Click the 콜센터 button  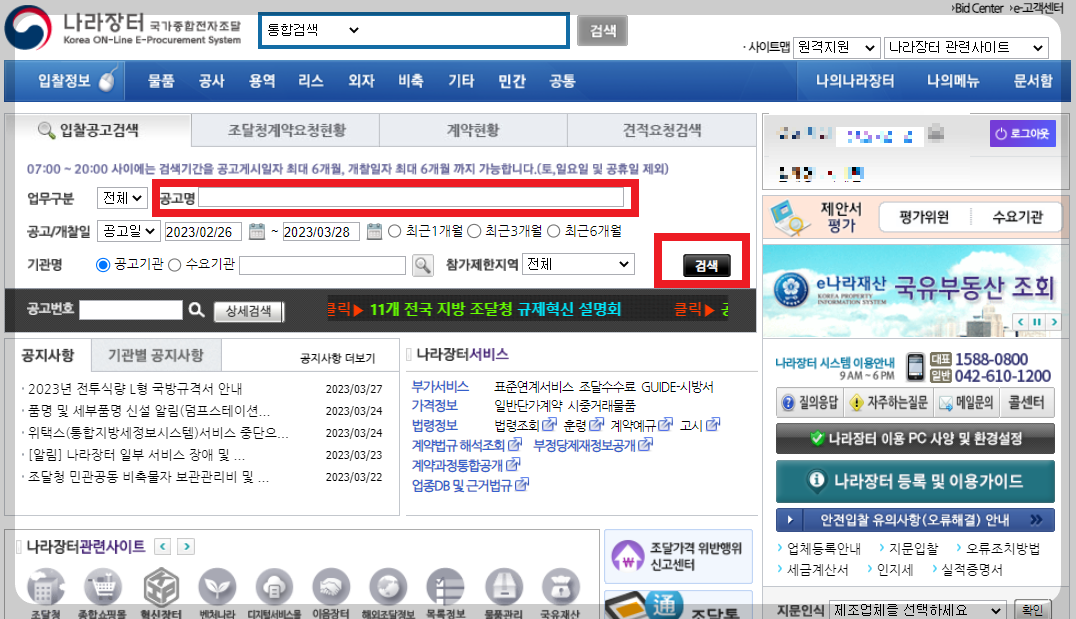(x=1027, y=403)
